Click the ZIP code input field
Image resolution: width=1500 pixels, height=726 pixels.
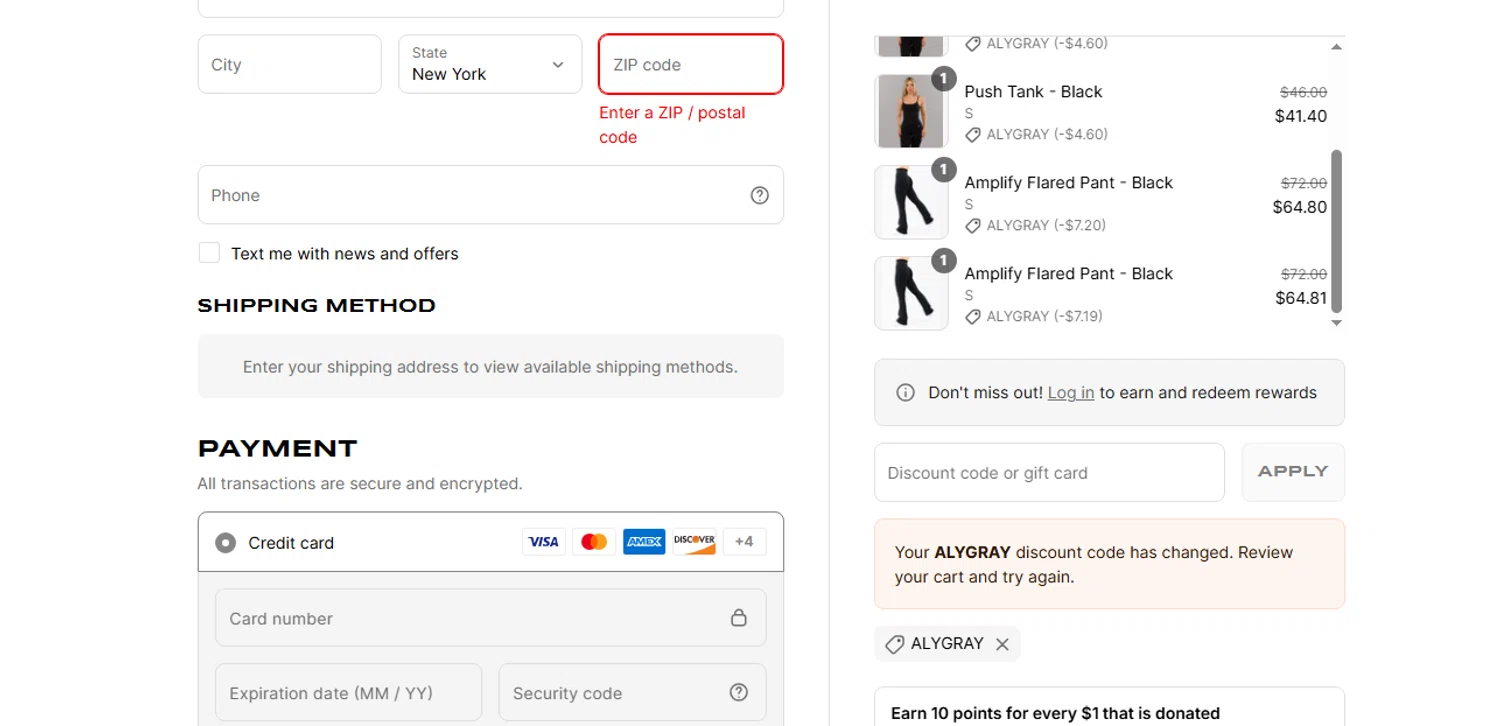691,64
